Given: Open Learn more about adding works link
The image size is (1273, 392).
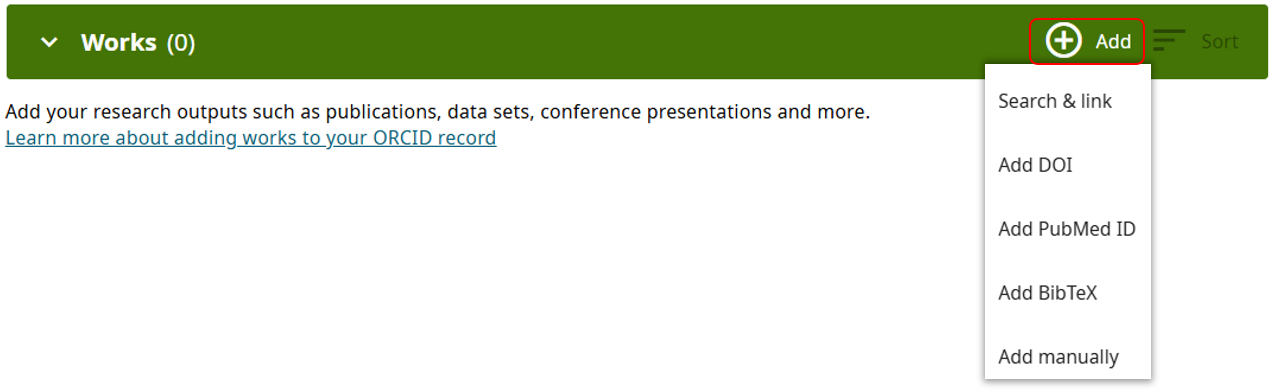Looking at the screenshot, I should pyautogui.click(x=251, y=138).
